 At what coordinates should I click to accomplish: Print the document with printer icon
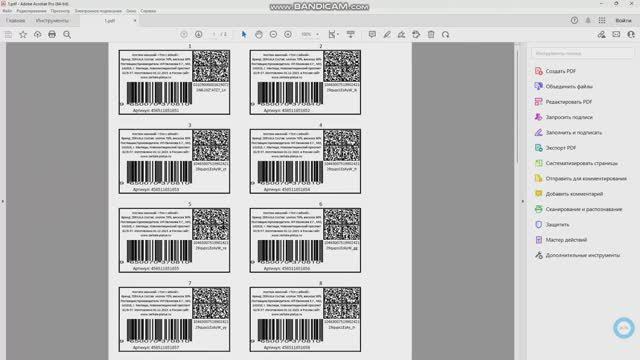click(52, 35)
